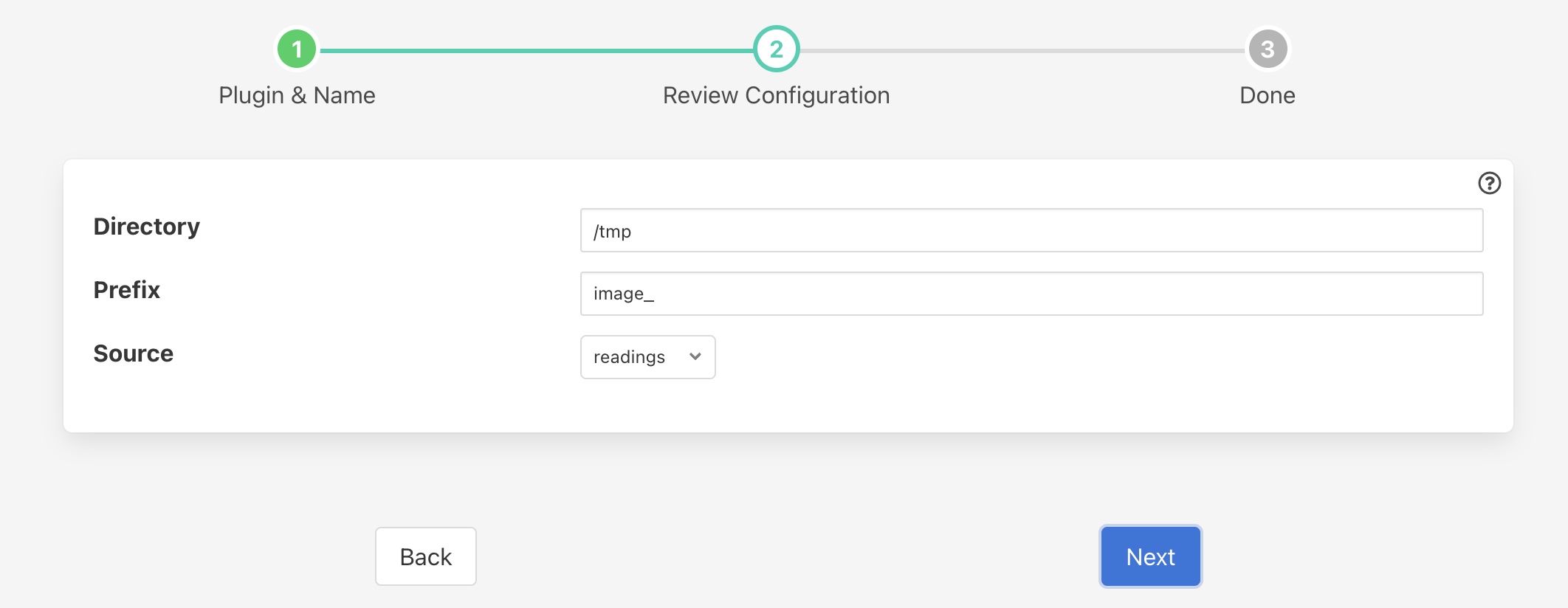Click the readings text in Source selector
The width and height of the screenshot is (1568, 608).
629,357
